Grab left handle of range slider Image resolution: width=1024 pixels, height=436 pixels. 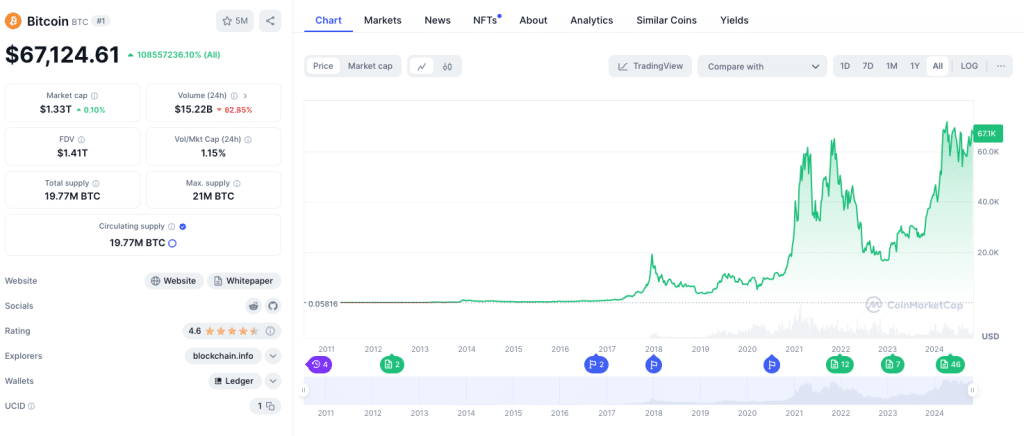(303, 390)
